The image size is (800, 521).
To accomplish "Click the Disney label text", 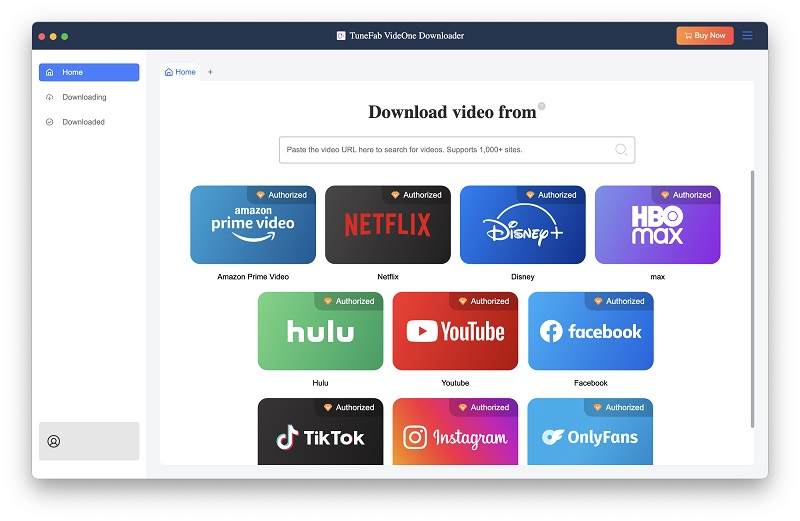I will point(522,277).
